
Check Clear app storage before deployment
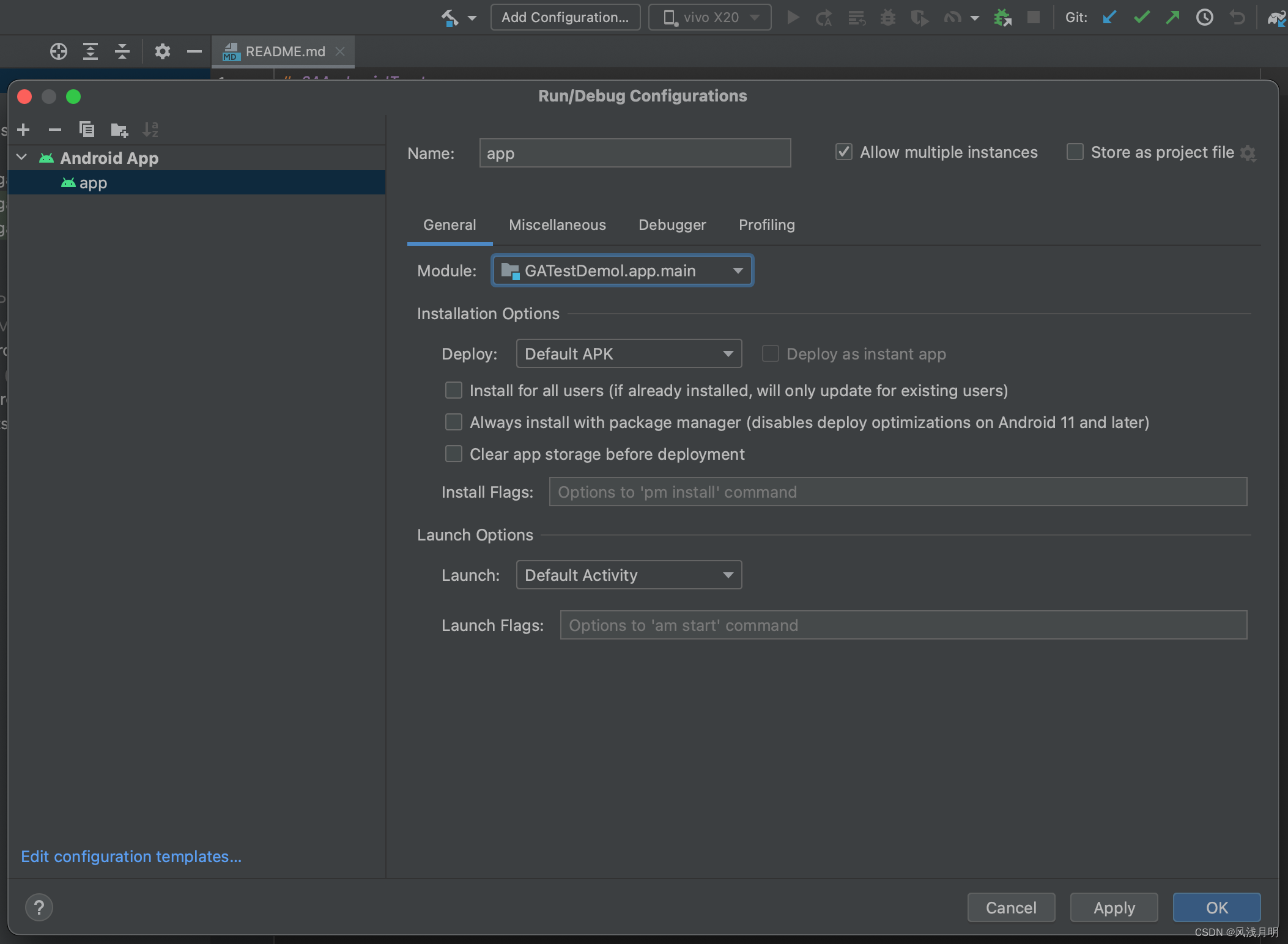(x=454, y=454)
